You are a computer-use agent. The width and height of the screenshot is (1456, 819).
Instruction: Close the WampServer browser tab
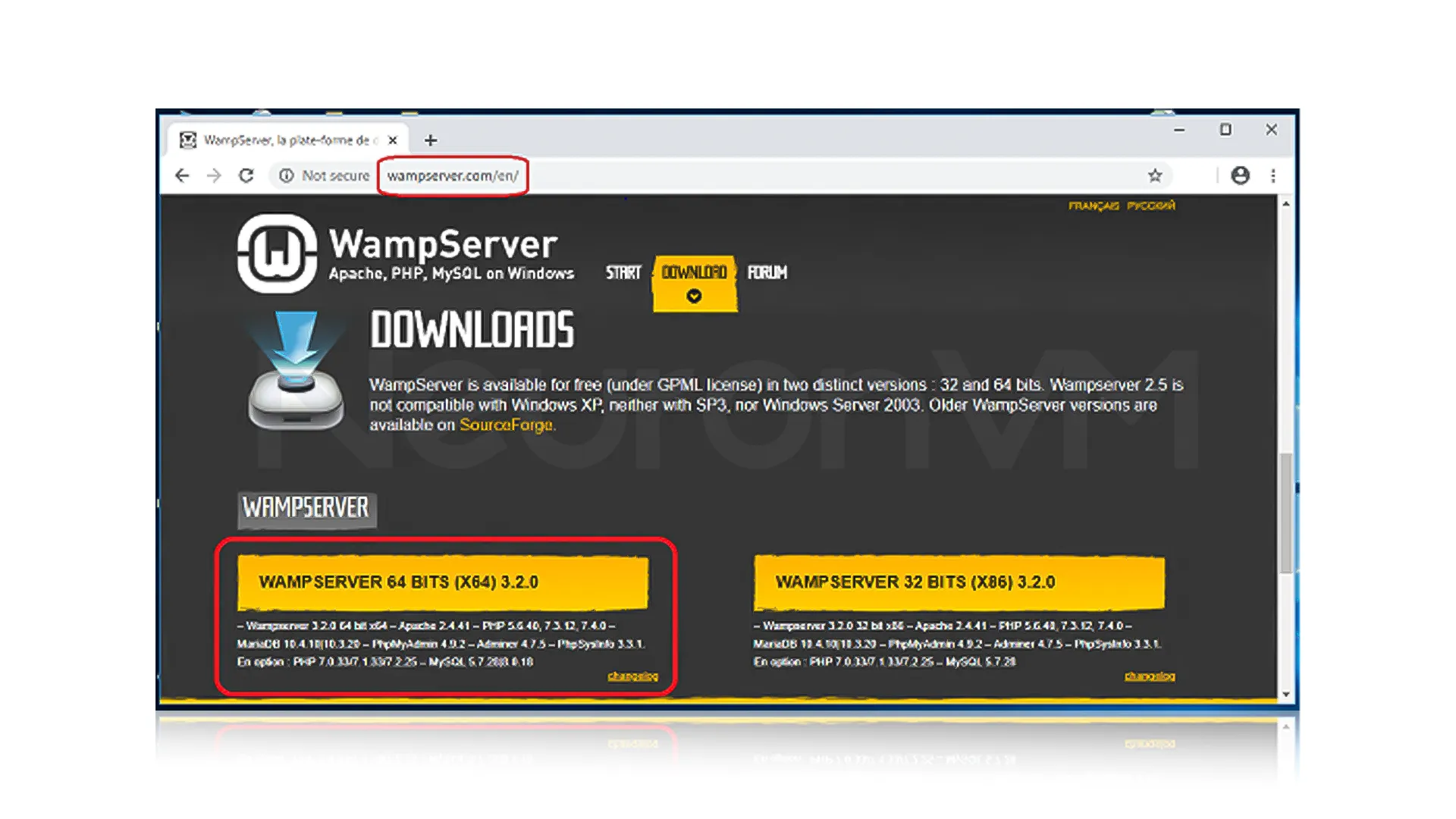point(392,140)
